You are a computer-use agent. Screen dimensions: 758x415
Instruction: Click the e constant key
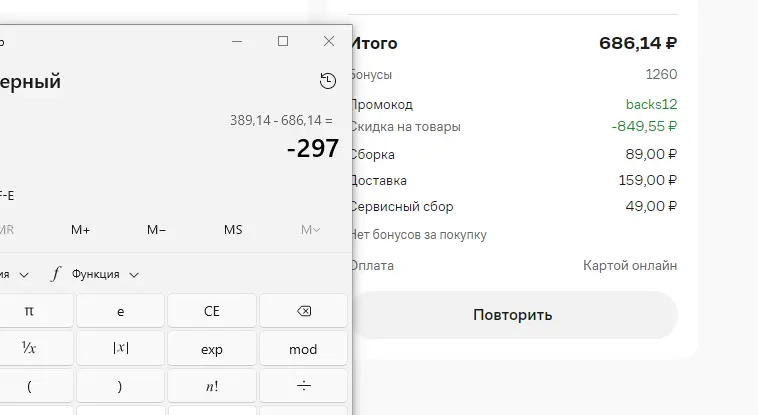pyautogui.click(x=120, y=311)
